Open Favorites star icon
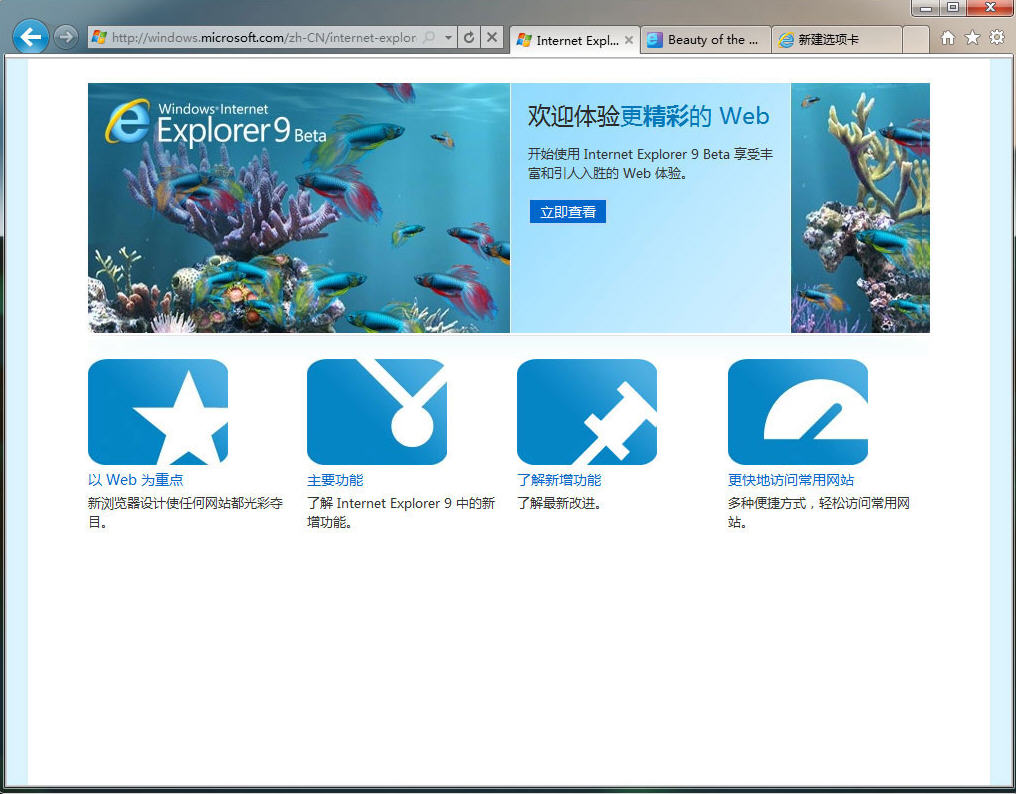 click(x=973, y=38)
